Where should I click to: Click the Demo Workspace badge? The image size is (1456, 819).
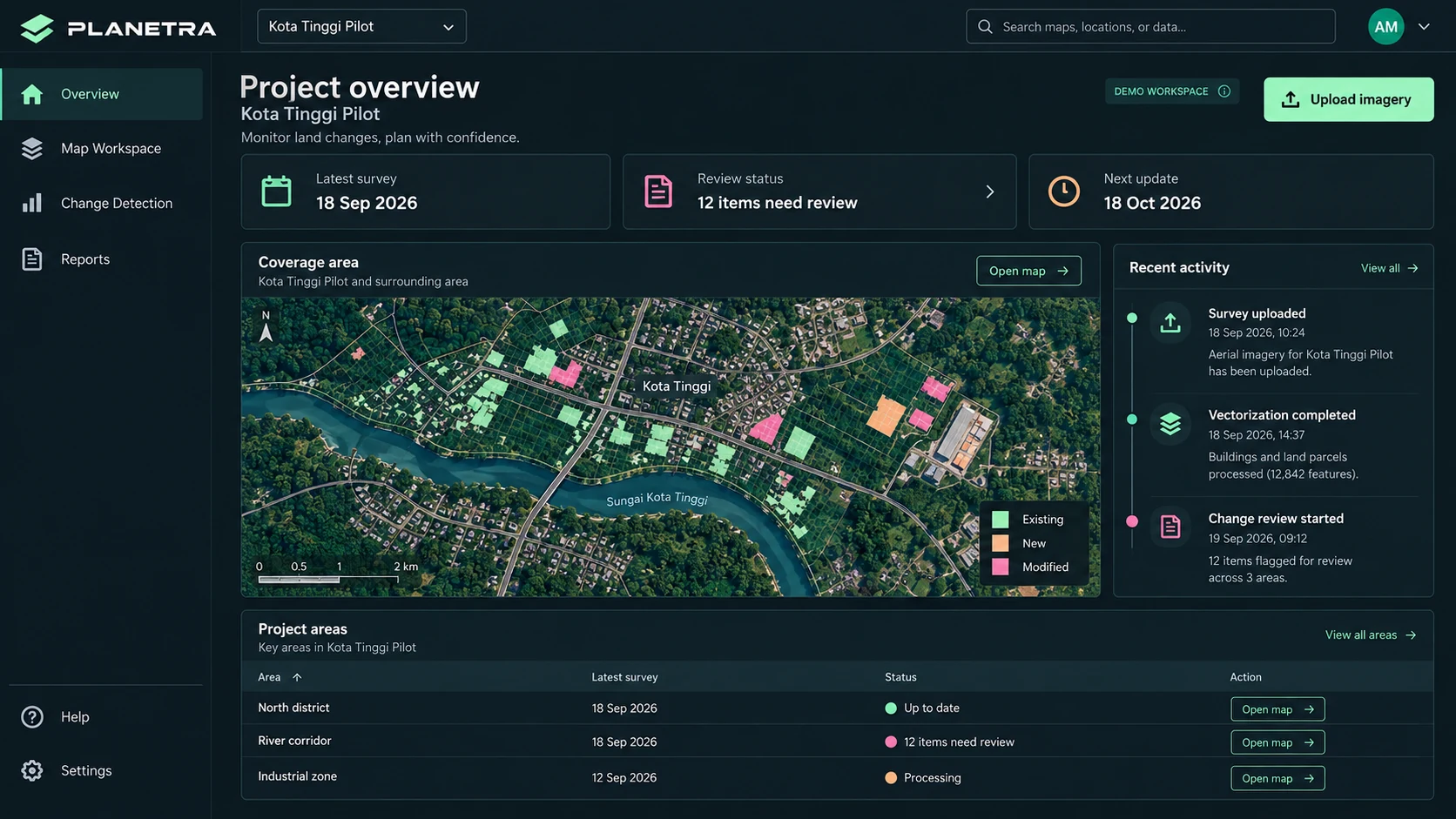[x=1172, y=91]
